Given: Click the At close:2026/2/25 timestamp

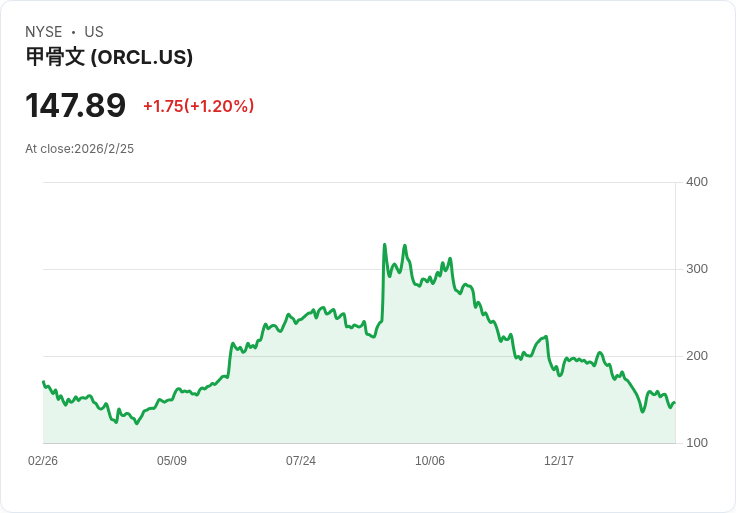Looking at the screenshot, I should click(x=79, y=149).
